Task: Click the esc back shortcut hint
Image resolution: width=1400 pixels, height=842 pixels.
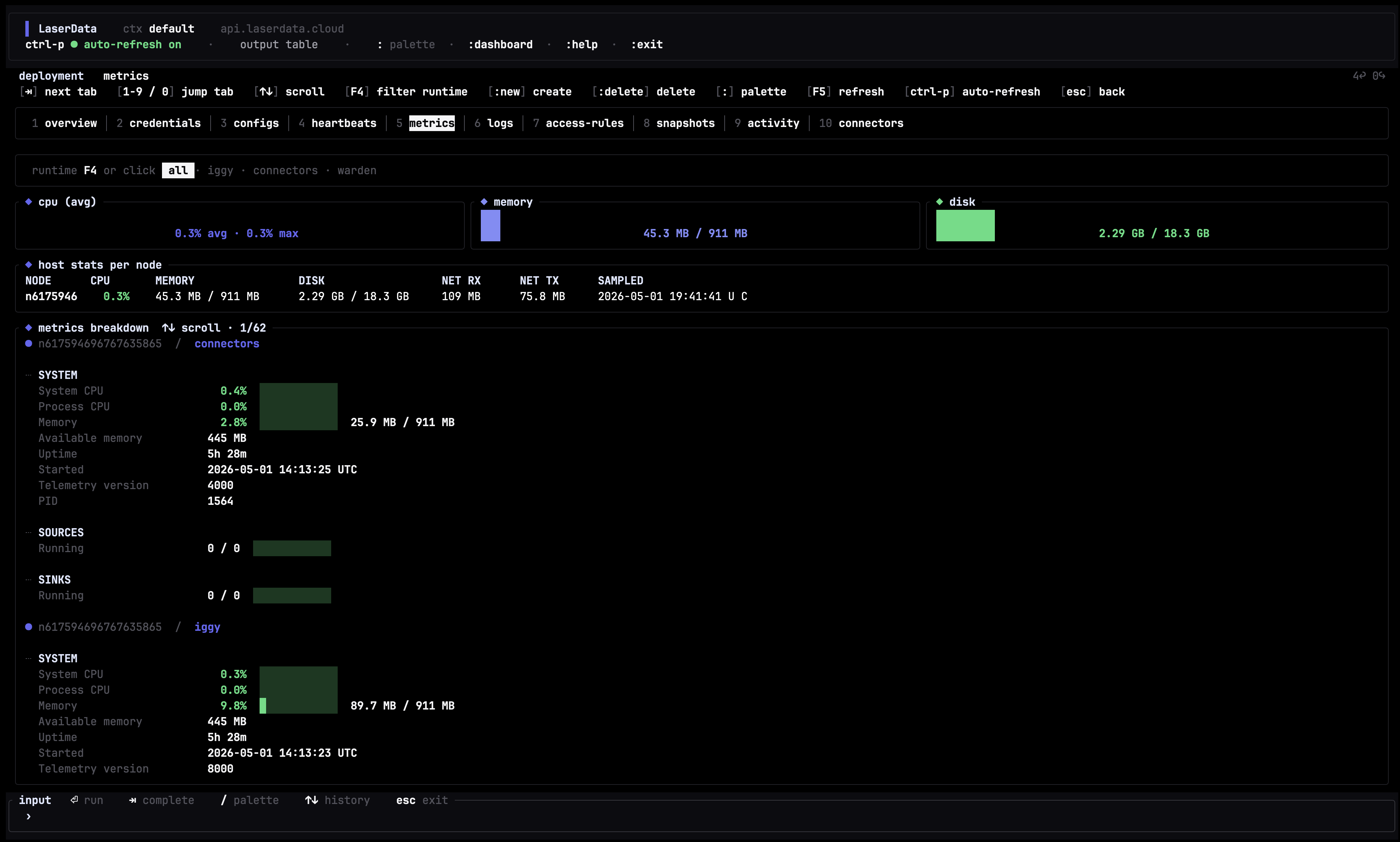Action: click(1092, 91)
